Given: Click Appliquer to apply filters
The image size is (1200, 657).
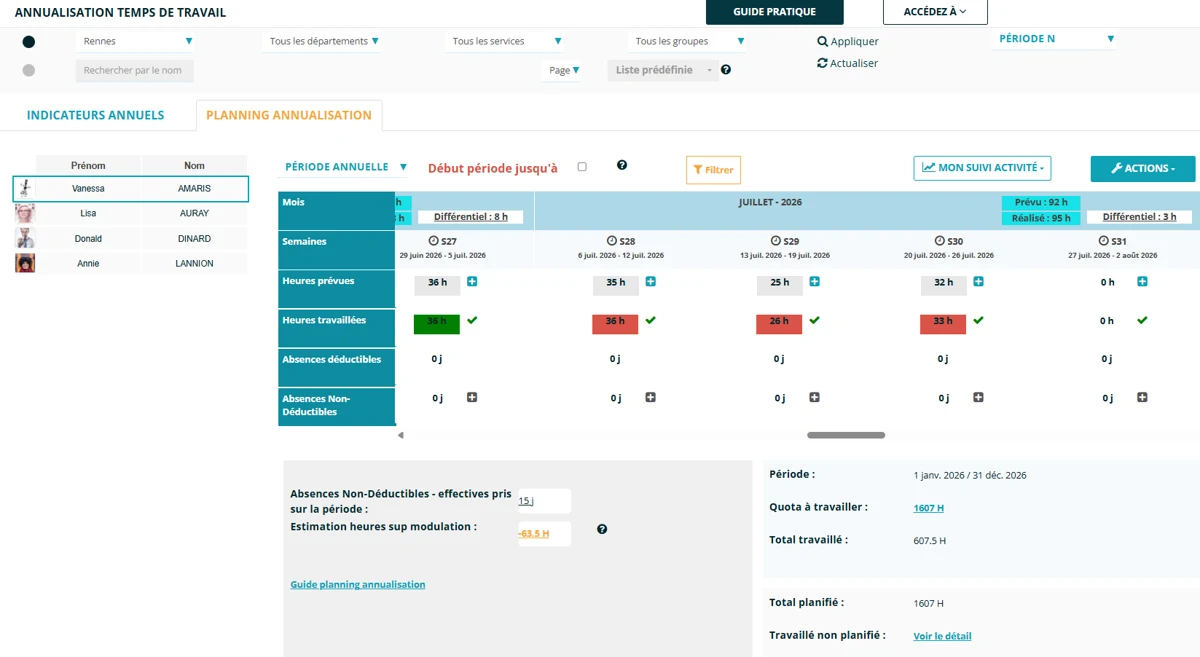Looking at the screenshot, I should [x=848, y=41].
